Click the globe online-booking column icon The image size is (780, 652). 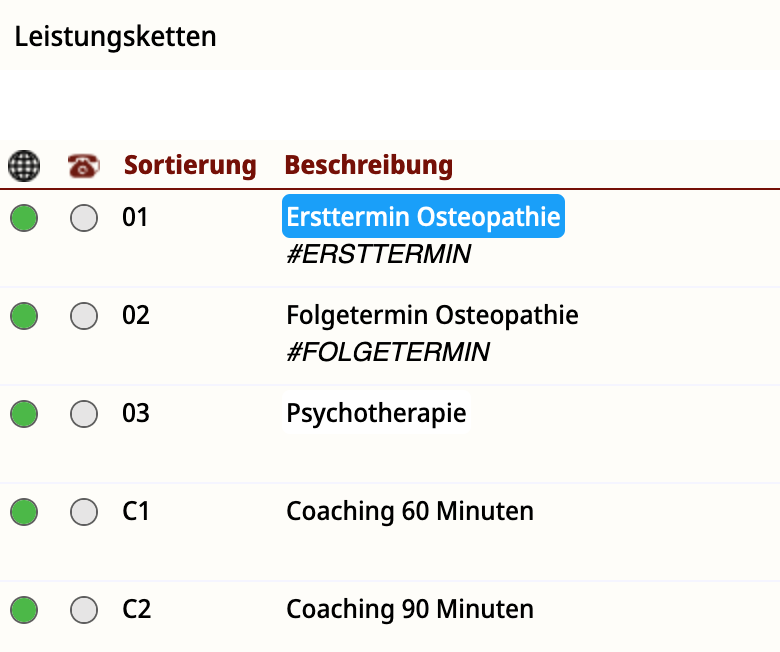tap(24, 166)
